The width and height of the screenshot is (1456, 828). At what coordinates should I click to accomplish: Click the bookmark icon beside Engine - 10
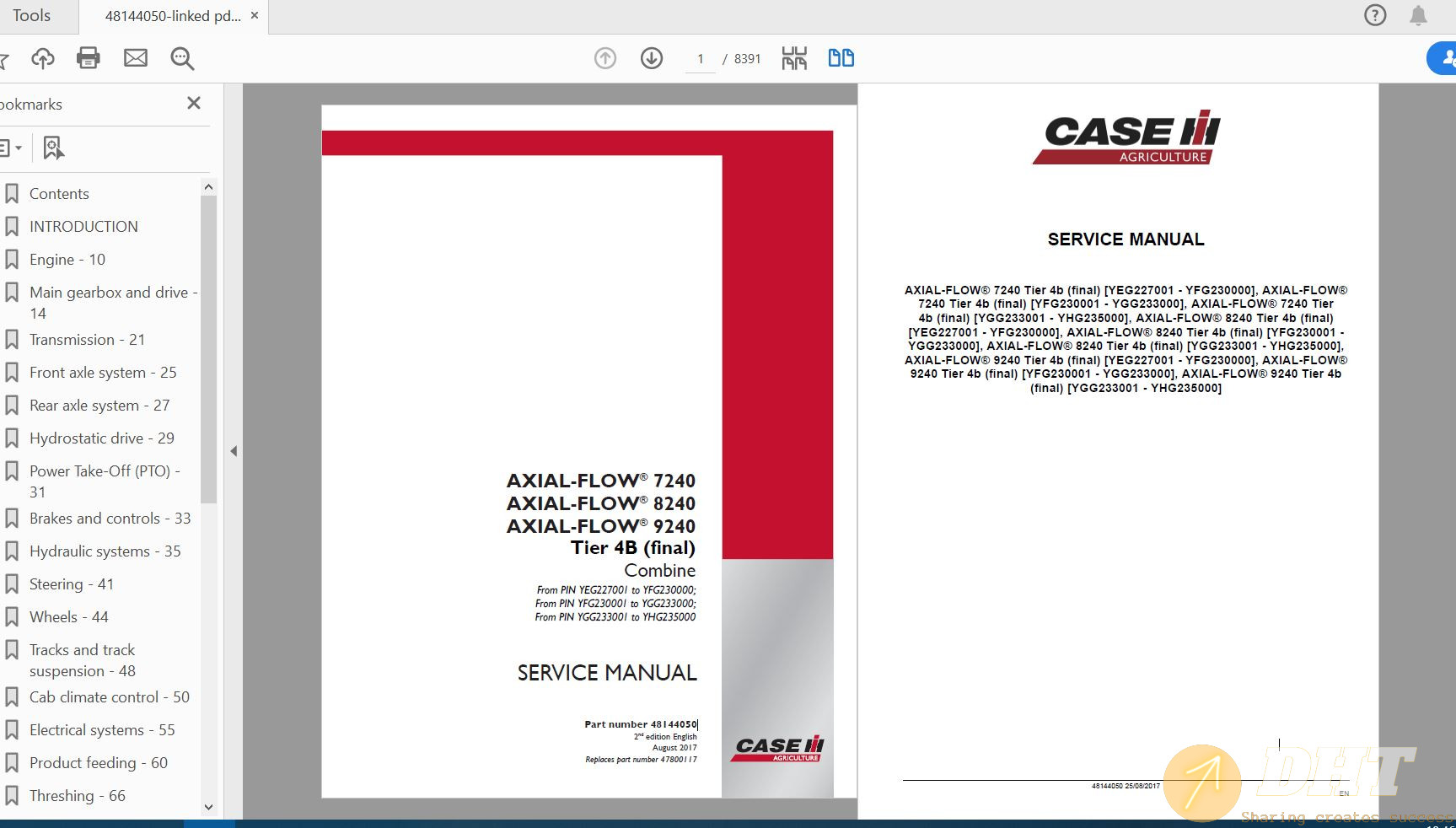[12, 260]
